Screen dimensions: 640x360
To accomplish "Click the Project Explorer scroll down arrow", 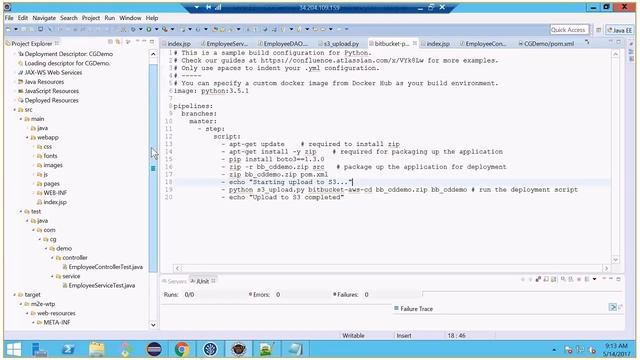I will [153, 325].
